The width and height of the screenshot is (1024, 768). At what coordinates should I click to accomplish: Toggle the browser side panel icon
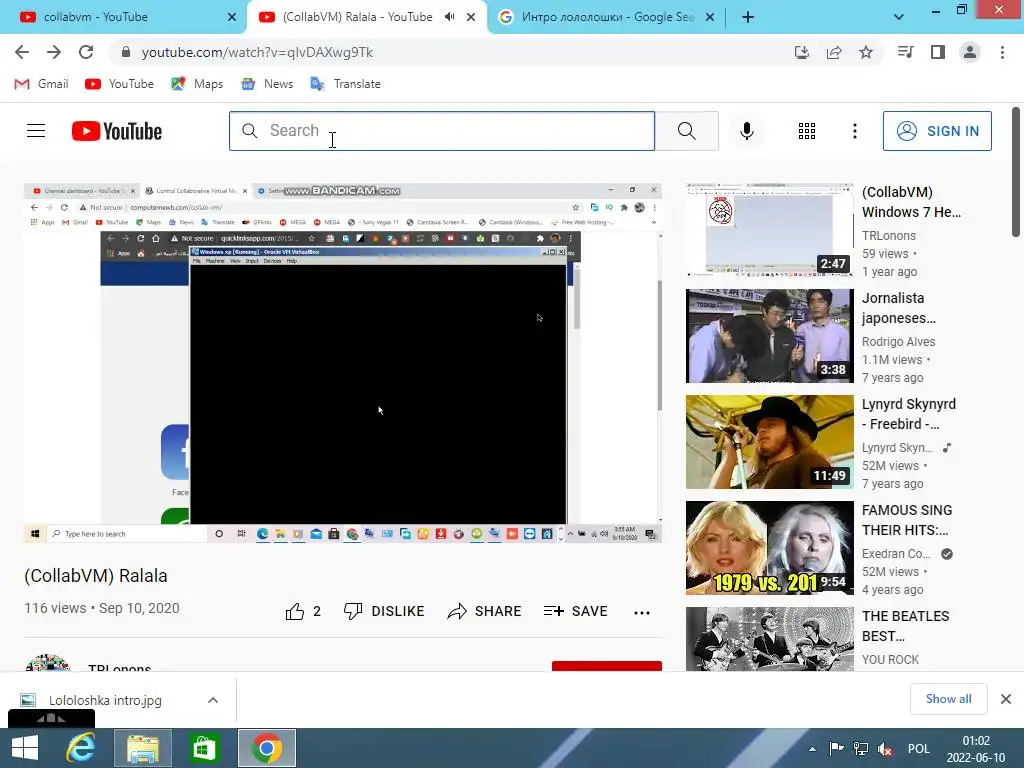(938, 52)
